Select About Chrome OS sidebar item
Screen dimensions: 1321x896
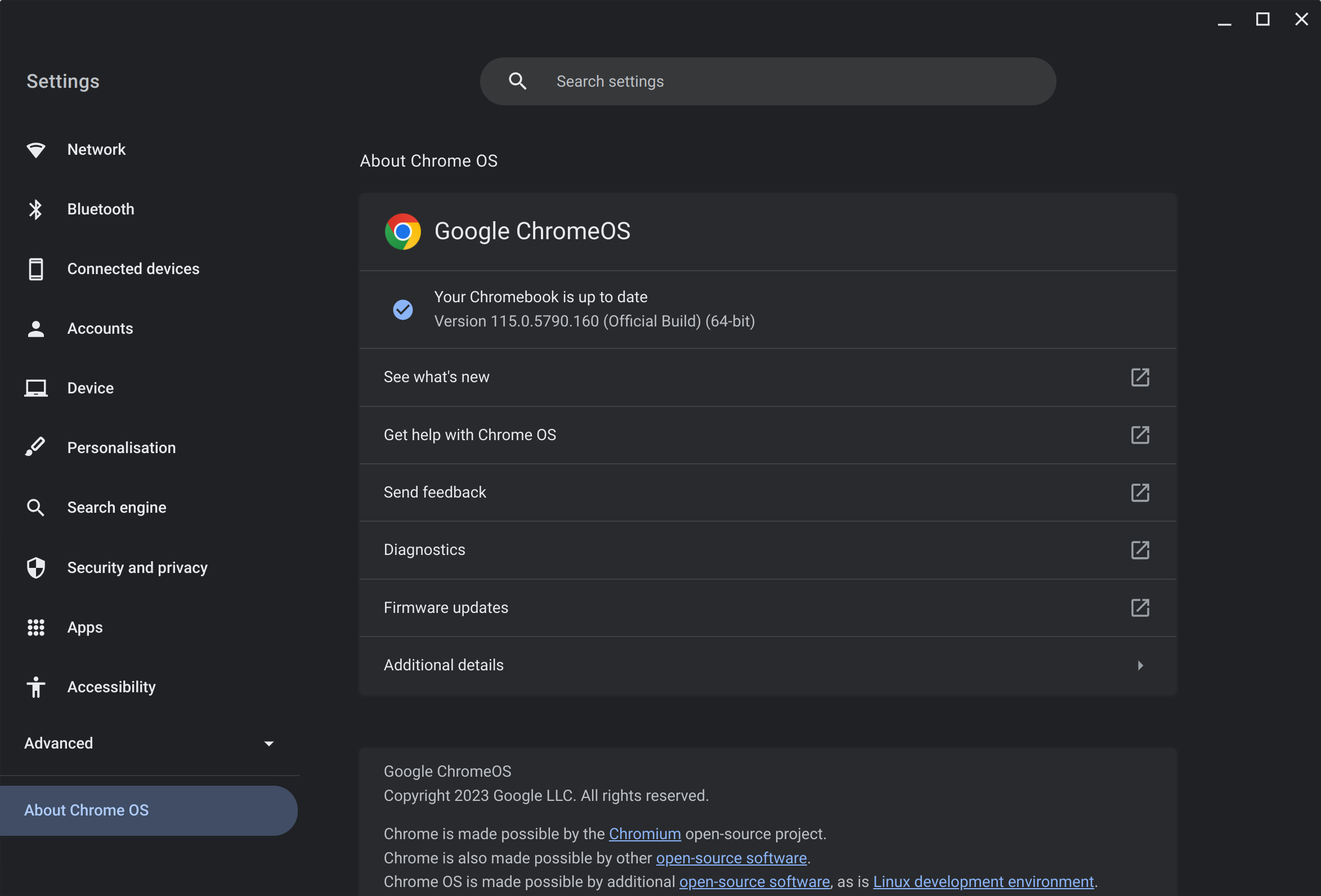click(x=87, y=810)
